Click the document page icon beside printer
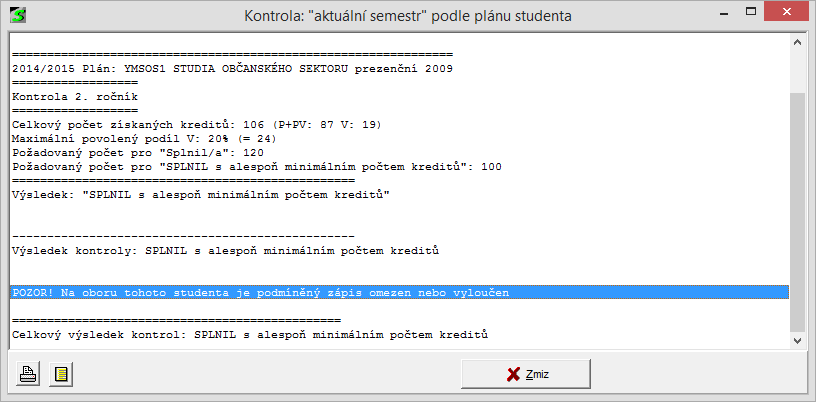Image resolution: width=816 pixels, height=402 pixels. 61,374
